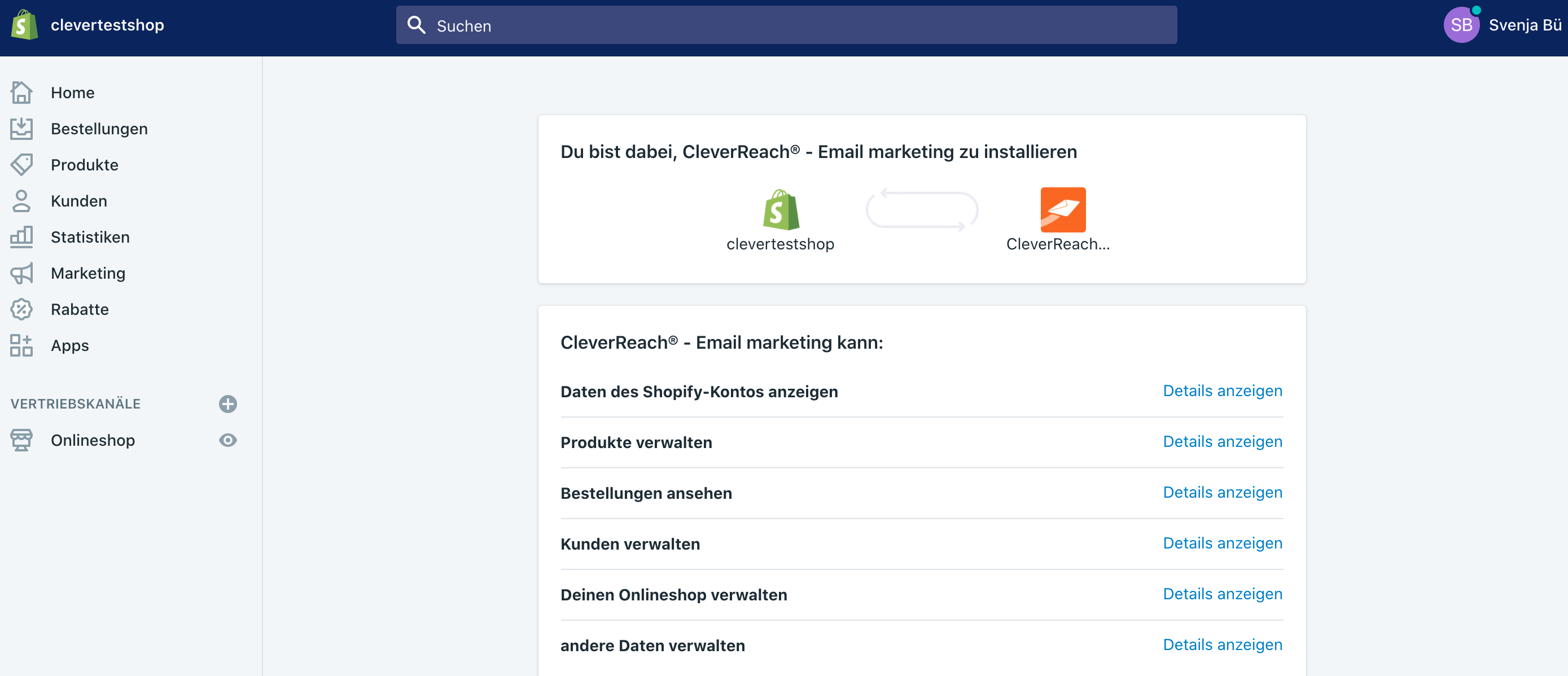Click 'Kunden verwalten' permission text

point(630,544)
